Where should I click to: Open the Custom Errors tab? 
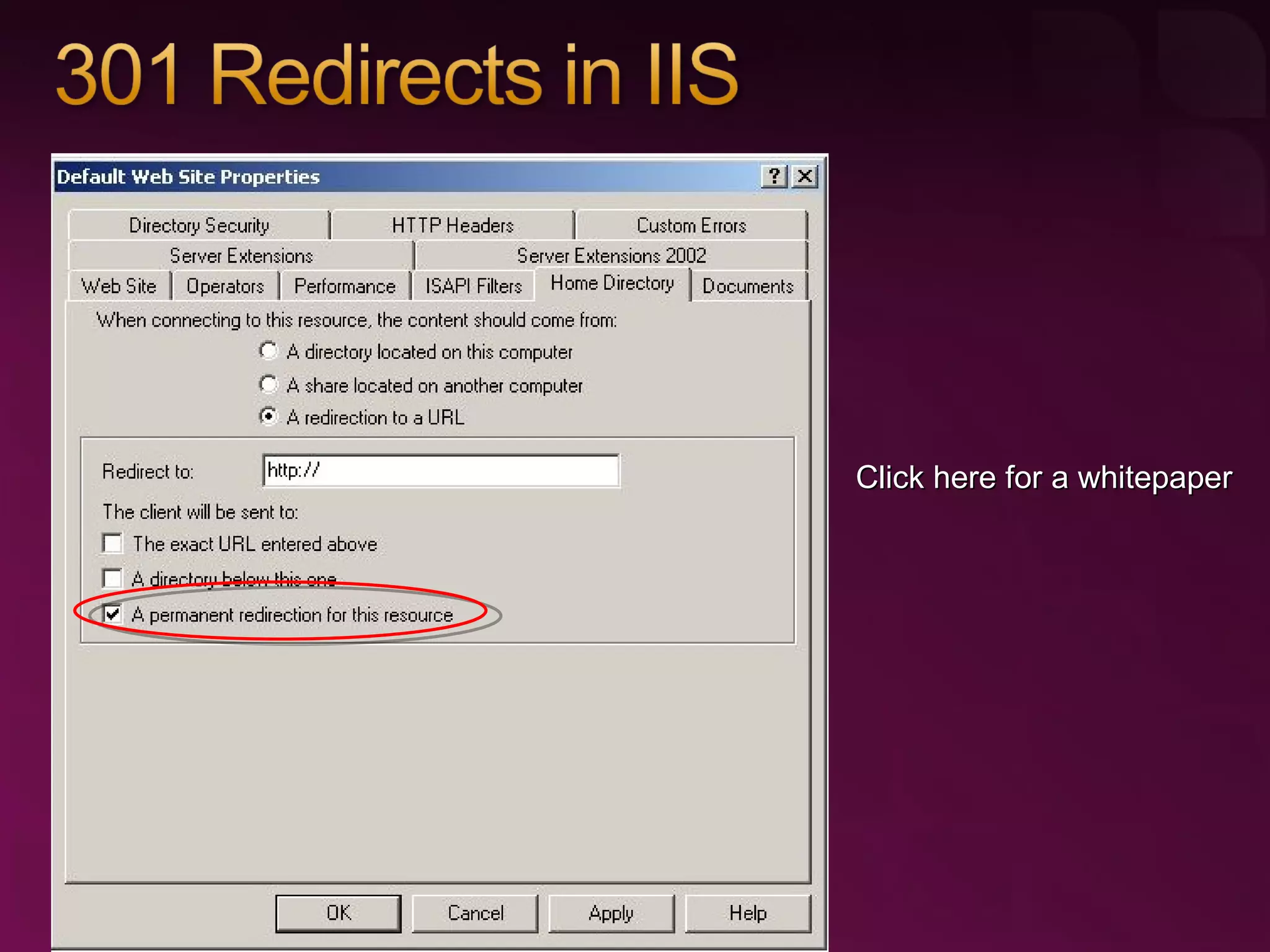[691, 226]
